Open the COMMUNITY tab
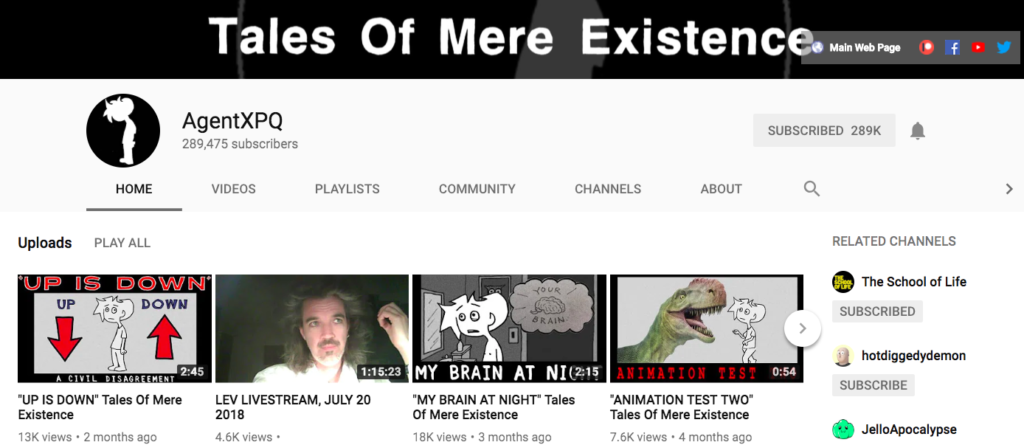 (477, 189)
